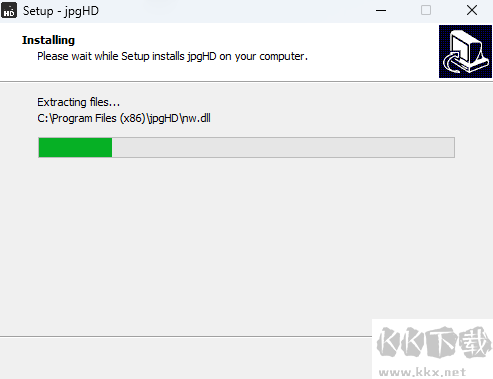Image resolution: width=493 pixels, height=379 pixels.
Task: Click the KK下载 watermark logo
Action: (x=434, y=343)
